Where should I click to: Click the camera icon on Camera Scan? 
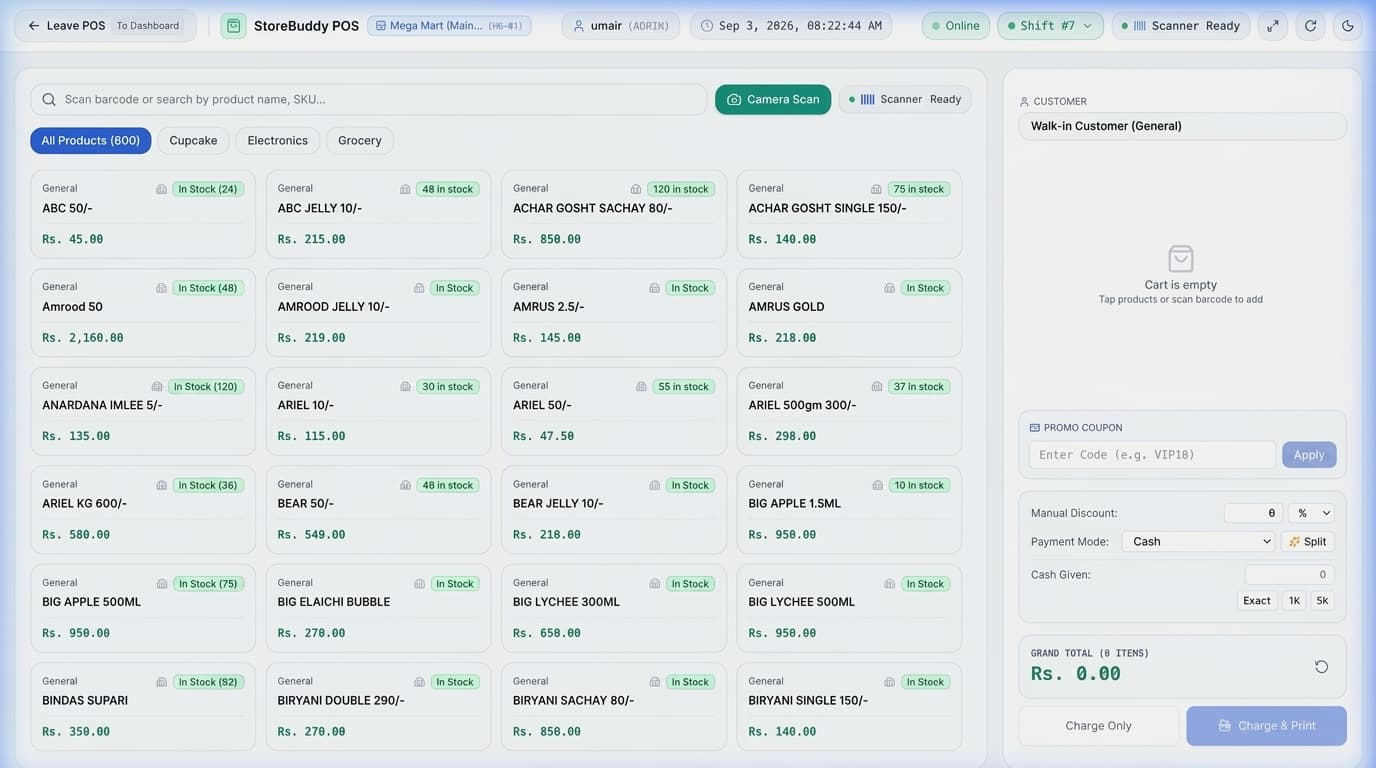(x=734, y=99)
